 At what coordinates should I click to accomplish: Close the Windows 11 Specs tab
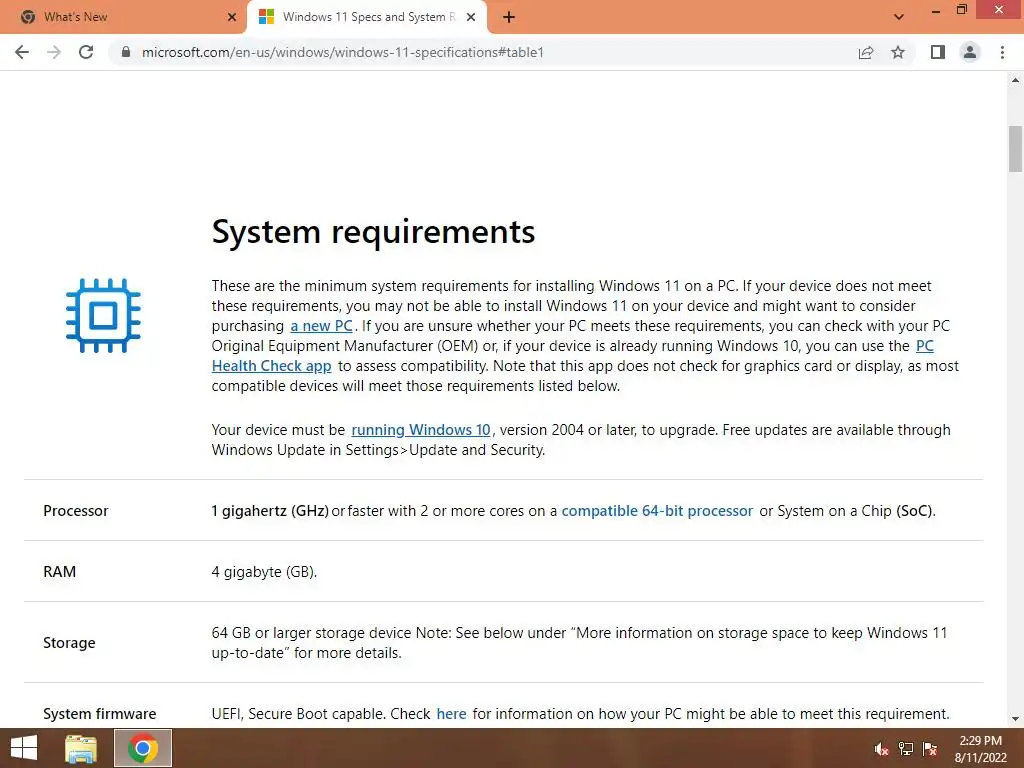471,17
